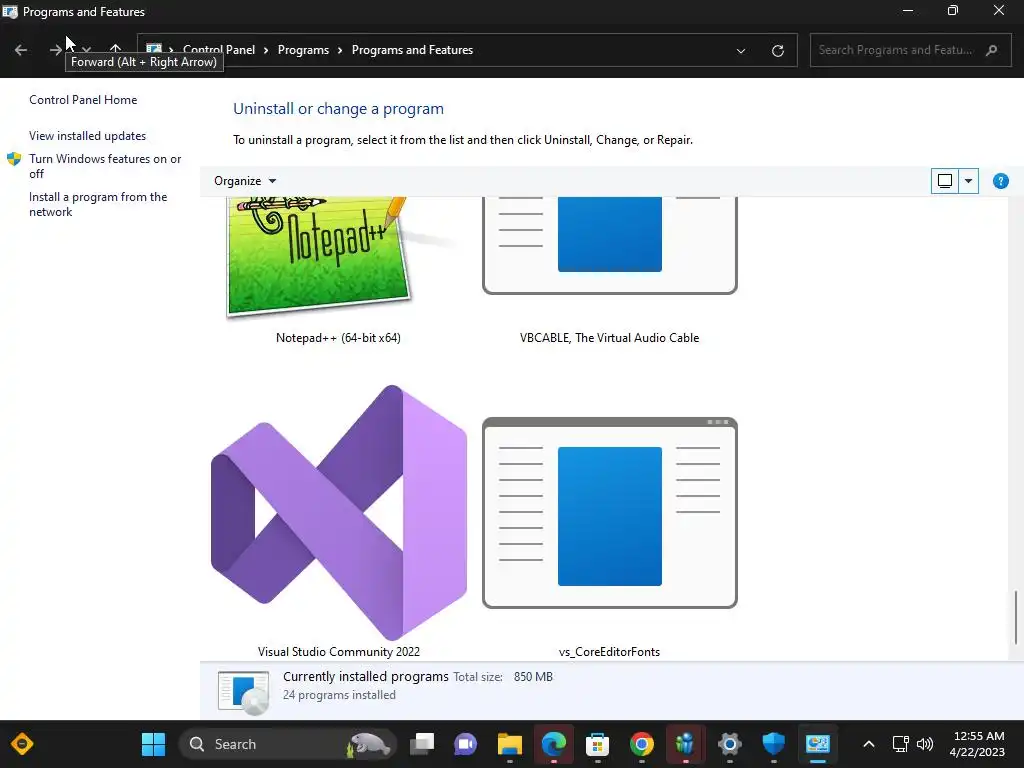Click the installed programs details icon

tap(243, 692)
